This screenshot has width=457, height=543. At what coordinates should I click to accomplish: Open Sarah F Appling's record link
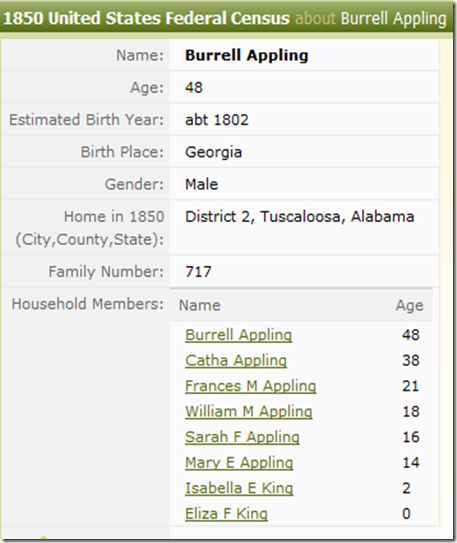pos(242,437)
